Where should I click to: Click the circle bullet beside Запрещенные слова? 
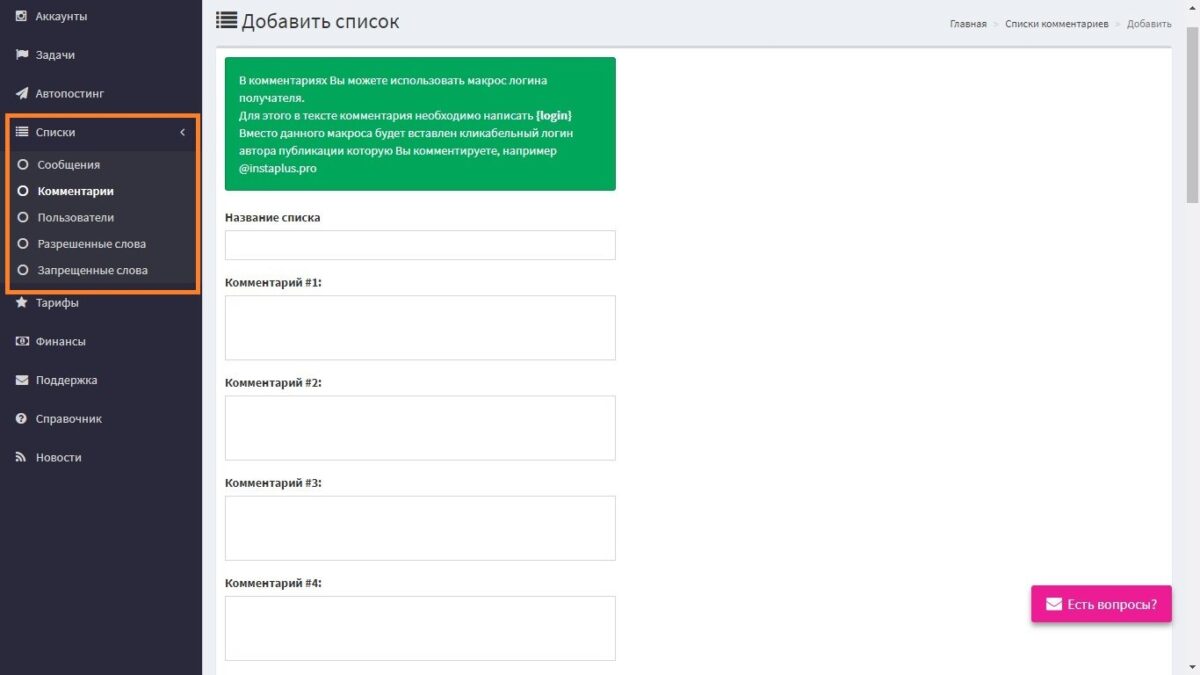pos(23,270)
